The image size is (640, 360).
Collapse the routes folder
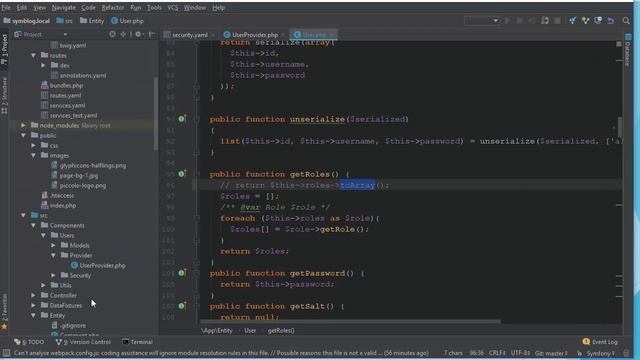click(x=33, y=55)
